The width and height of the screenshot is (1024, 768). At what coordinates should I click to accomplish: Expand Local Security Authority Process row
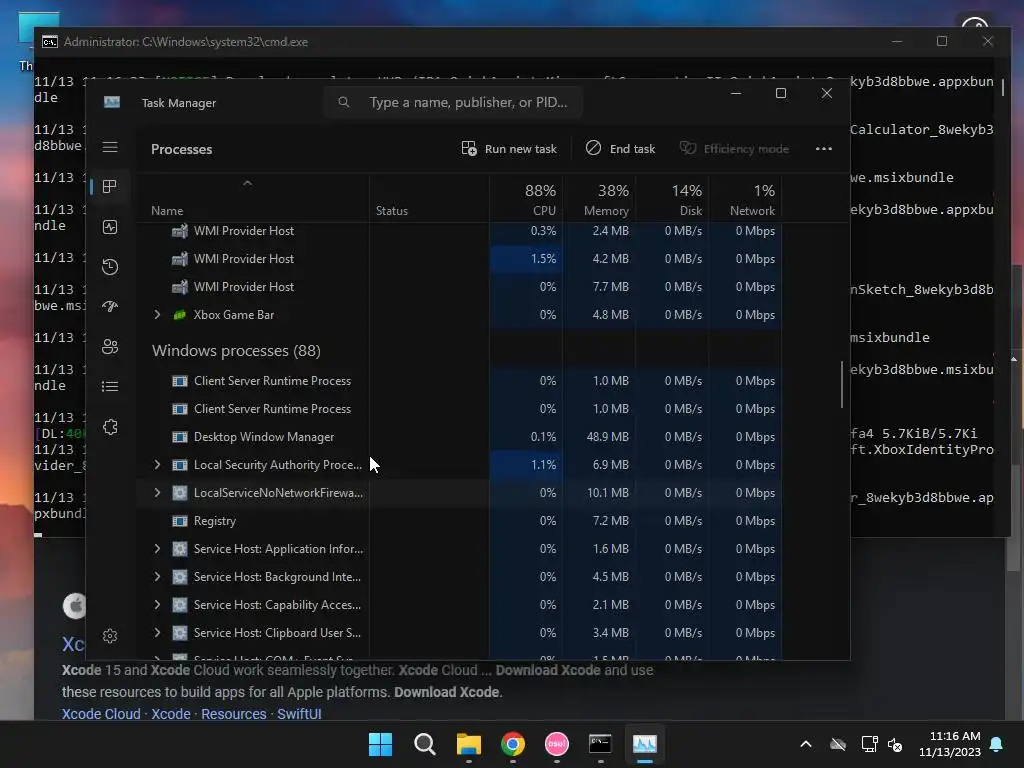coord(157,465)
